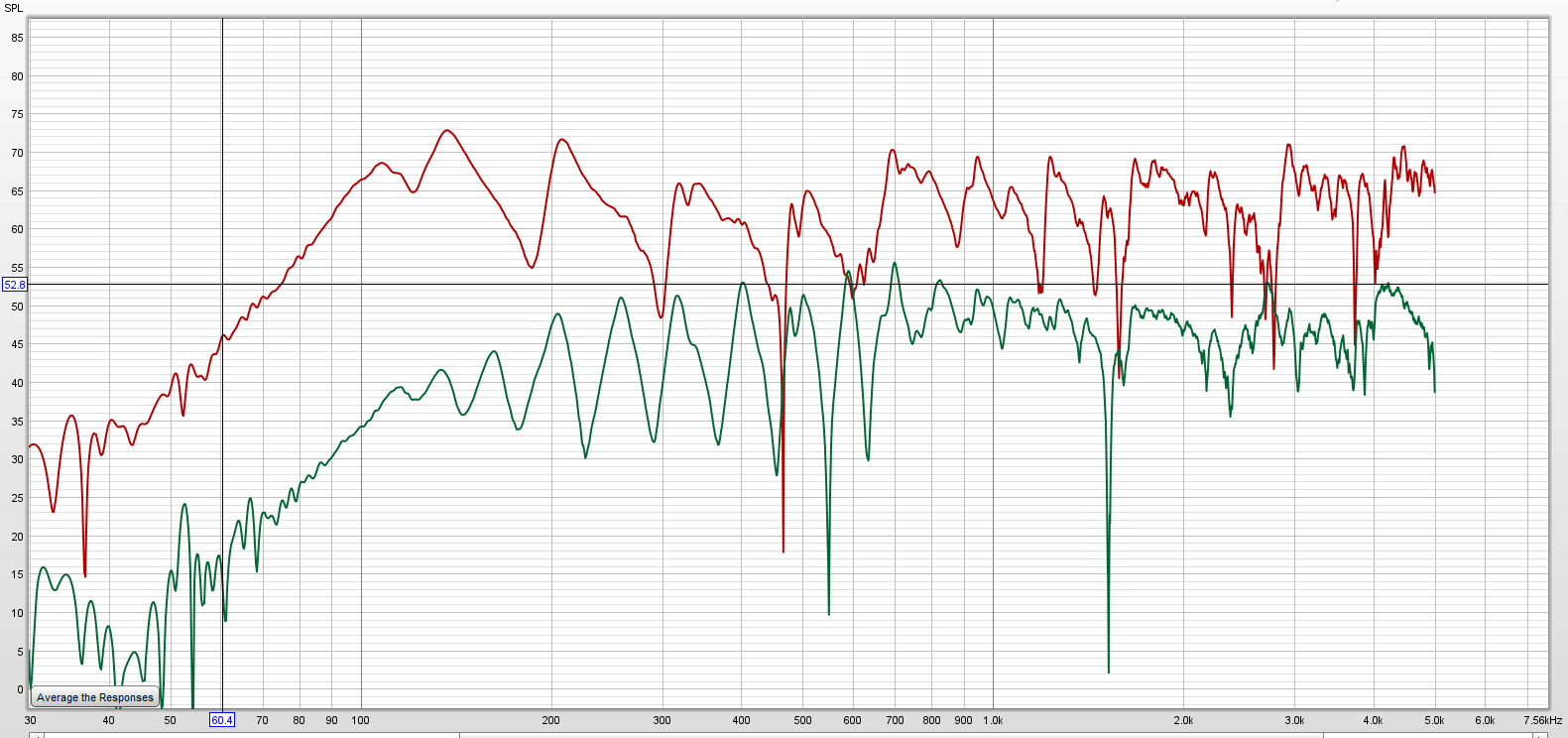Viewport: 1568px width, 738px height.
Task: Click the 4.0k frequency axis label
Action: pyautogui.click(x=1373, y=720)
